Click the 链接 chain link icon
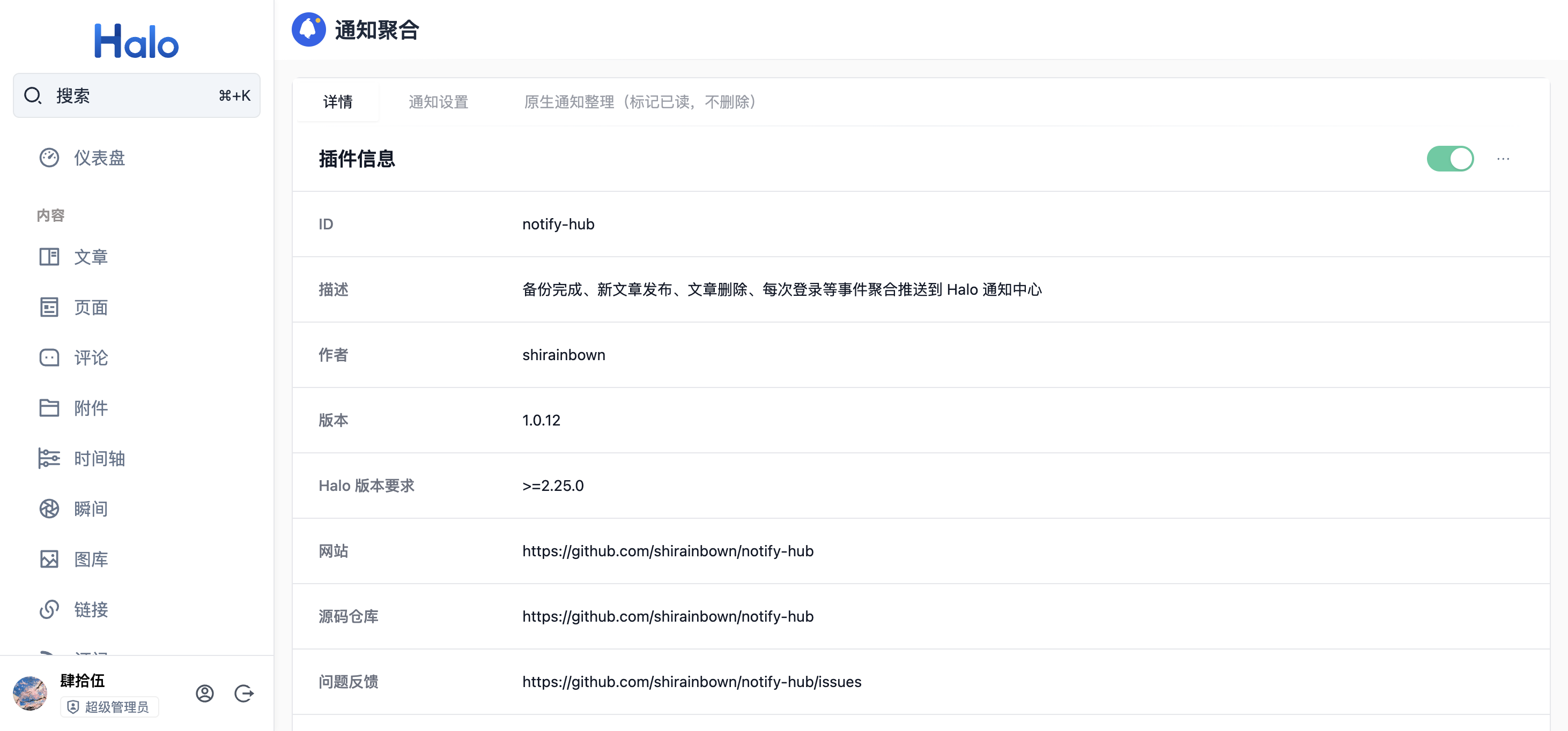The width and height of the screenshot is (1568, 731). click(49, 609)
